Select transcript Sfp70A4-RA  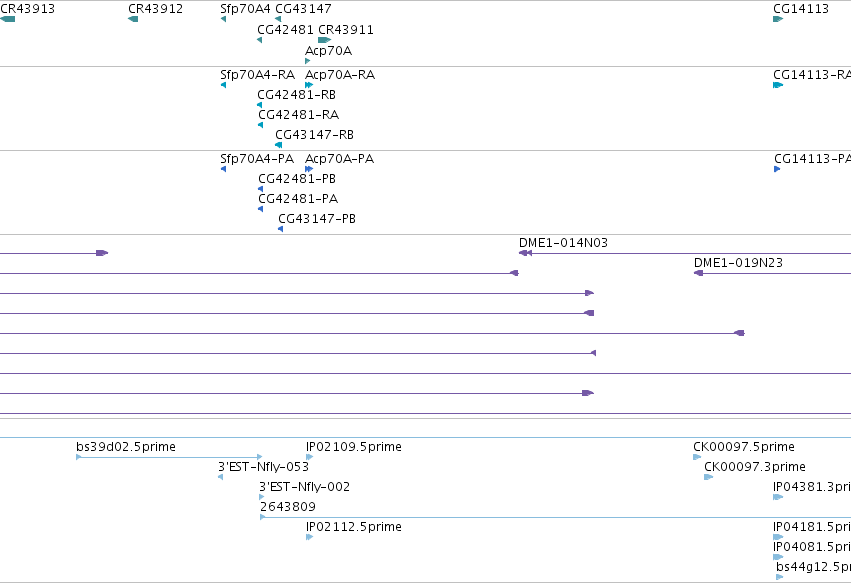(x=257, y=75)
